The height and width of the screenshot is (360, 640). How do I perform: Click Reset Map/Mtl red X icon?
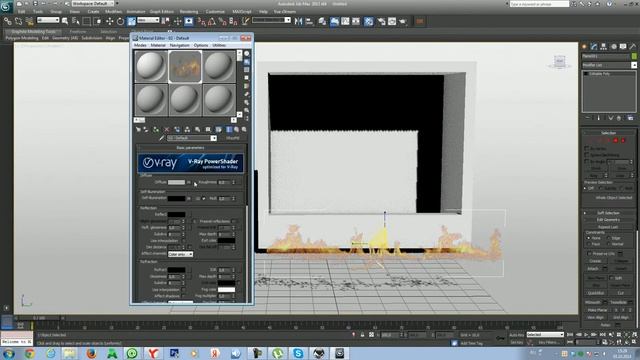click(167, 129)
